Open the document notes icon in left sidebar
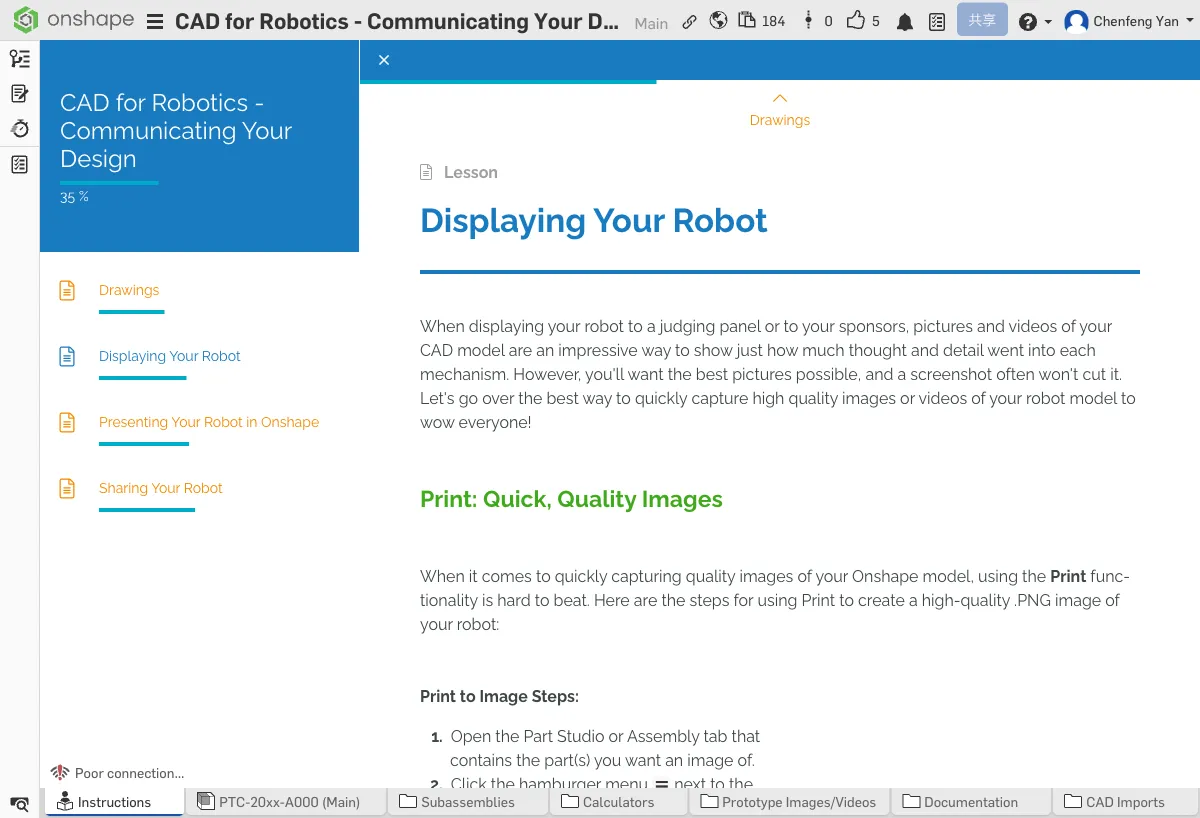The height and width of the screenshot is (818, 1200). [x=19, y=94]
